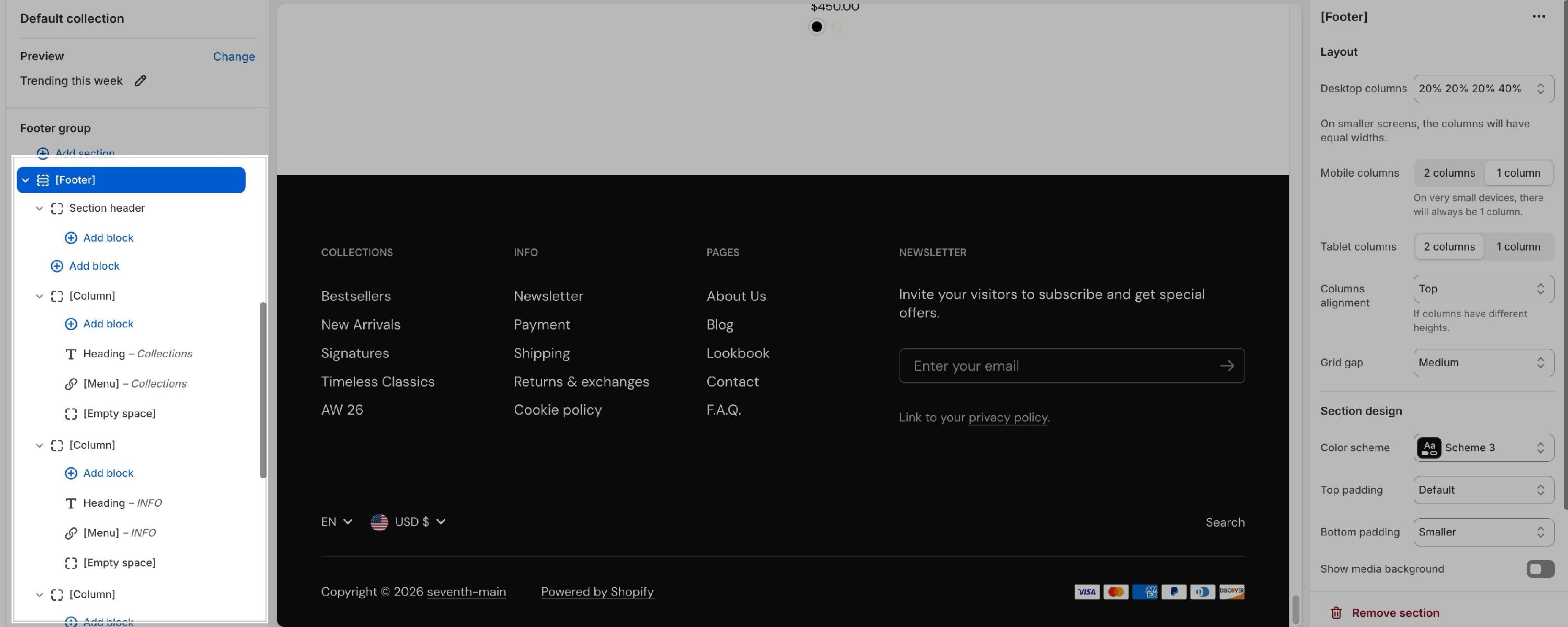Click plus icon for Add block under Section header
This screenshot has height=627, width=1568.
point(71,238)
